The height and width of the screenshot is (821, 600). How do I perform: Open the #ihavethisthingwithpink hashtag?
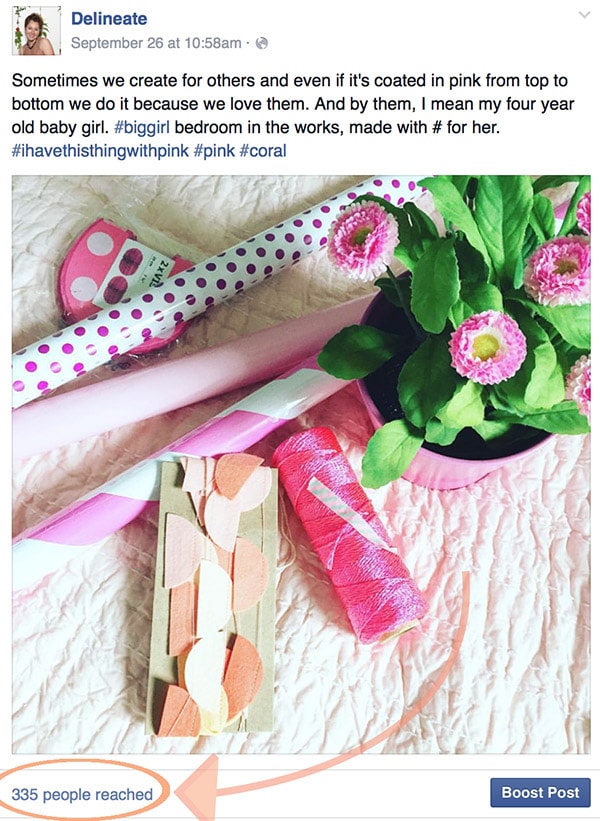(x=100, y=151)
